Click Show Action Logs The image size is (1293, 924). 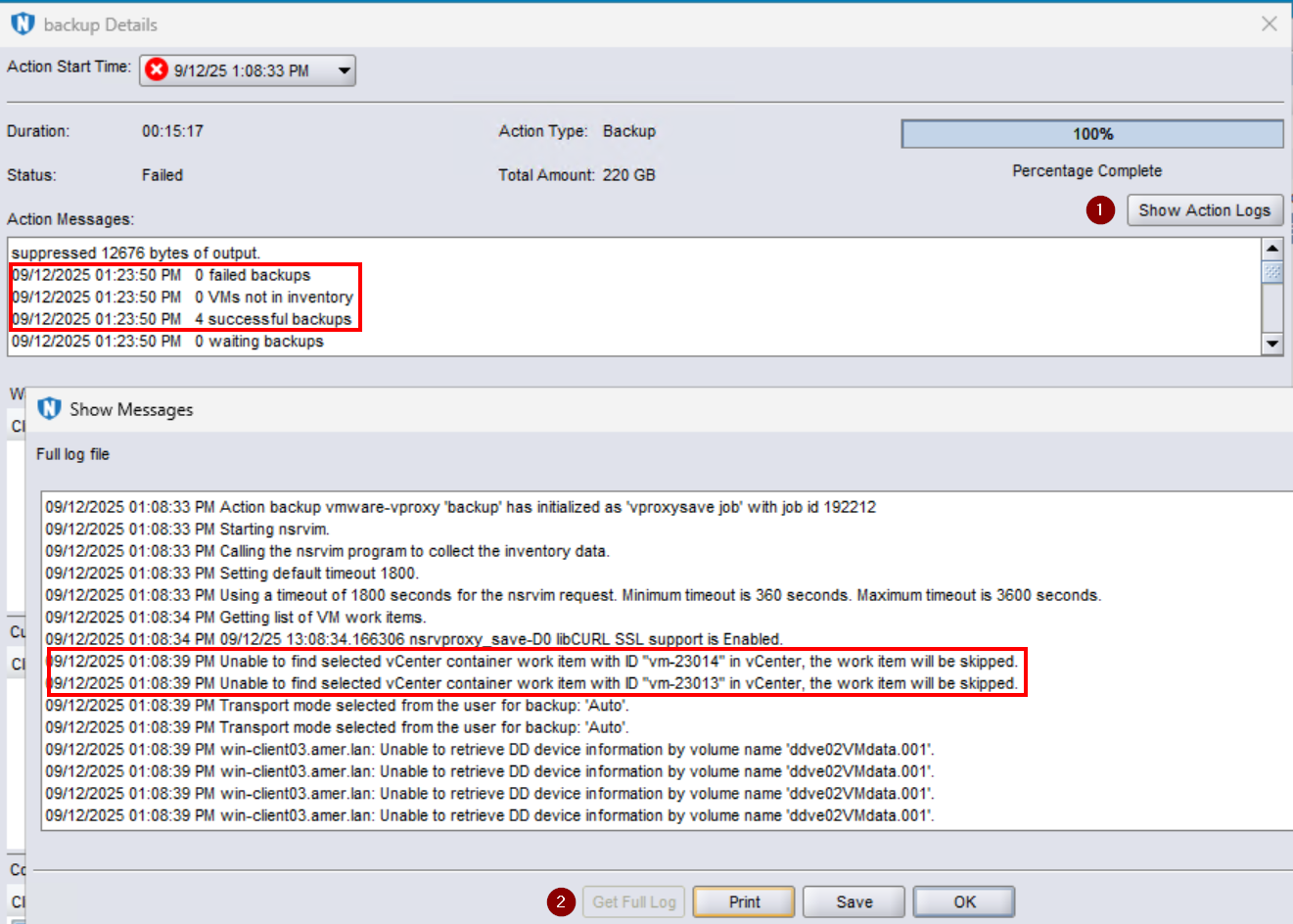1205,209
